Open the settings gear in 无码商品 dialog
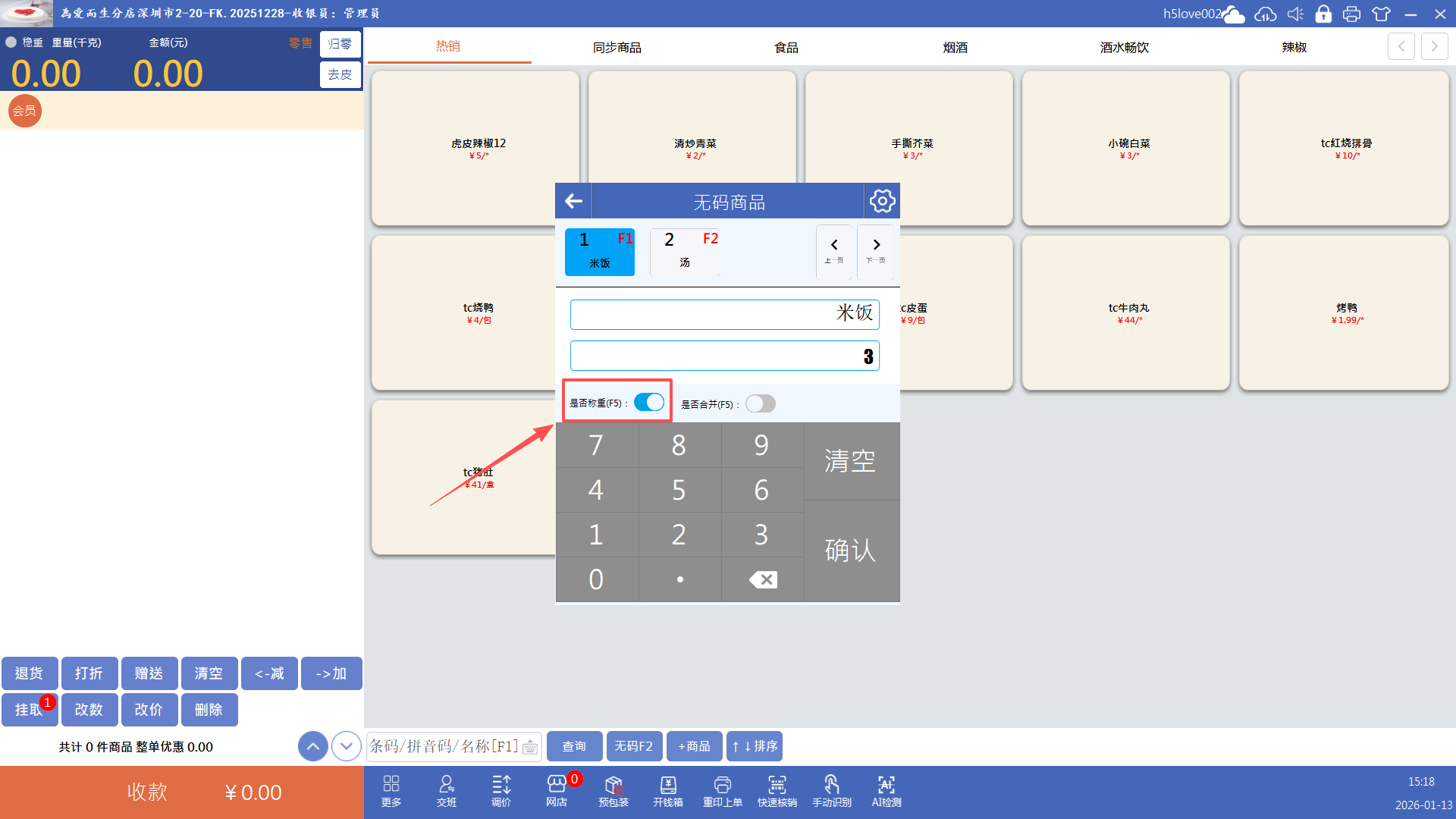 [882, 201]
